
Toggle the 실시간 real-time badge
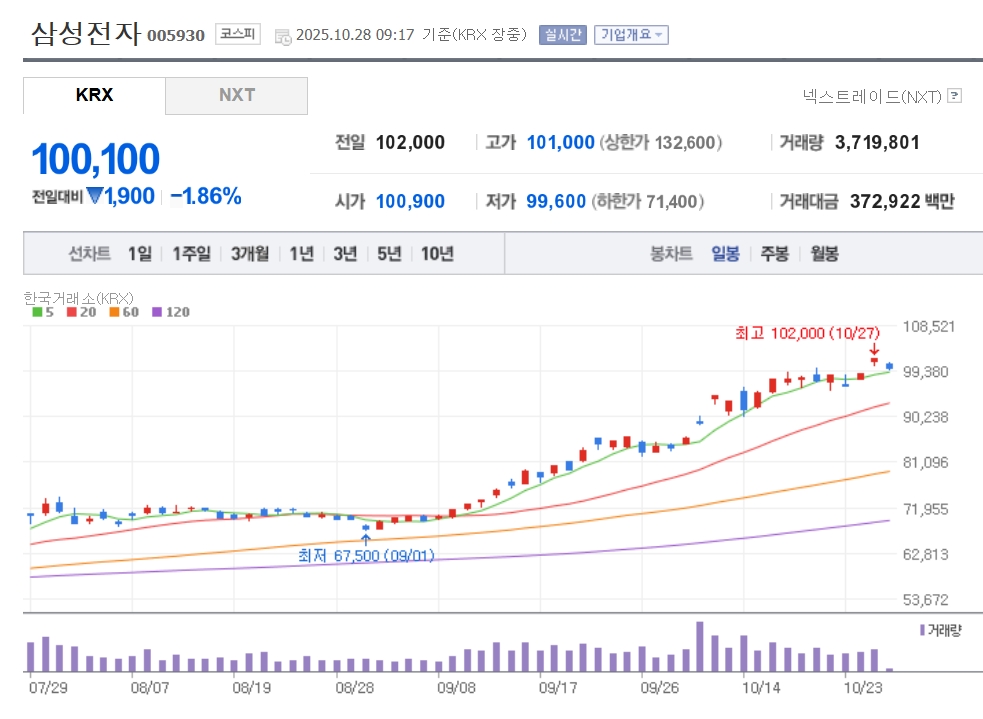(x=561, y=35)
